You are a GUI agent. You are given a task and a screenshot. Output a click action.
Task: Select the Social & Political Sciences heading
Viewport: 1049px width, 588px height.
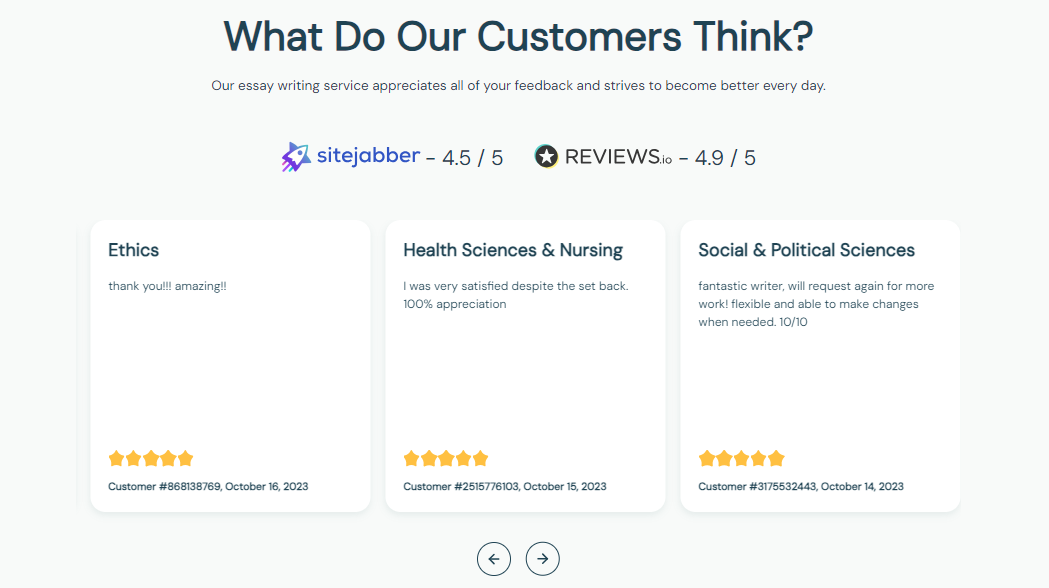pos(806,250)
